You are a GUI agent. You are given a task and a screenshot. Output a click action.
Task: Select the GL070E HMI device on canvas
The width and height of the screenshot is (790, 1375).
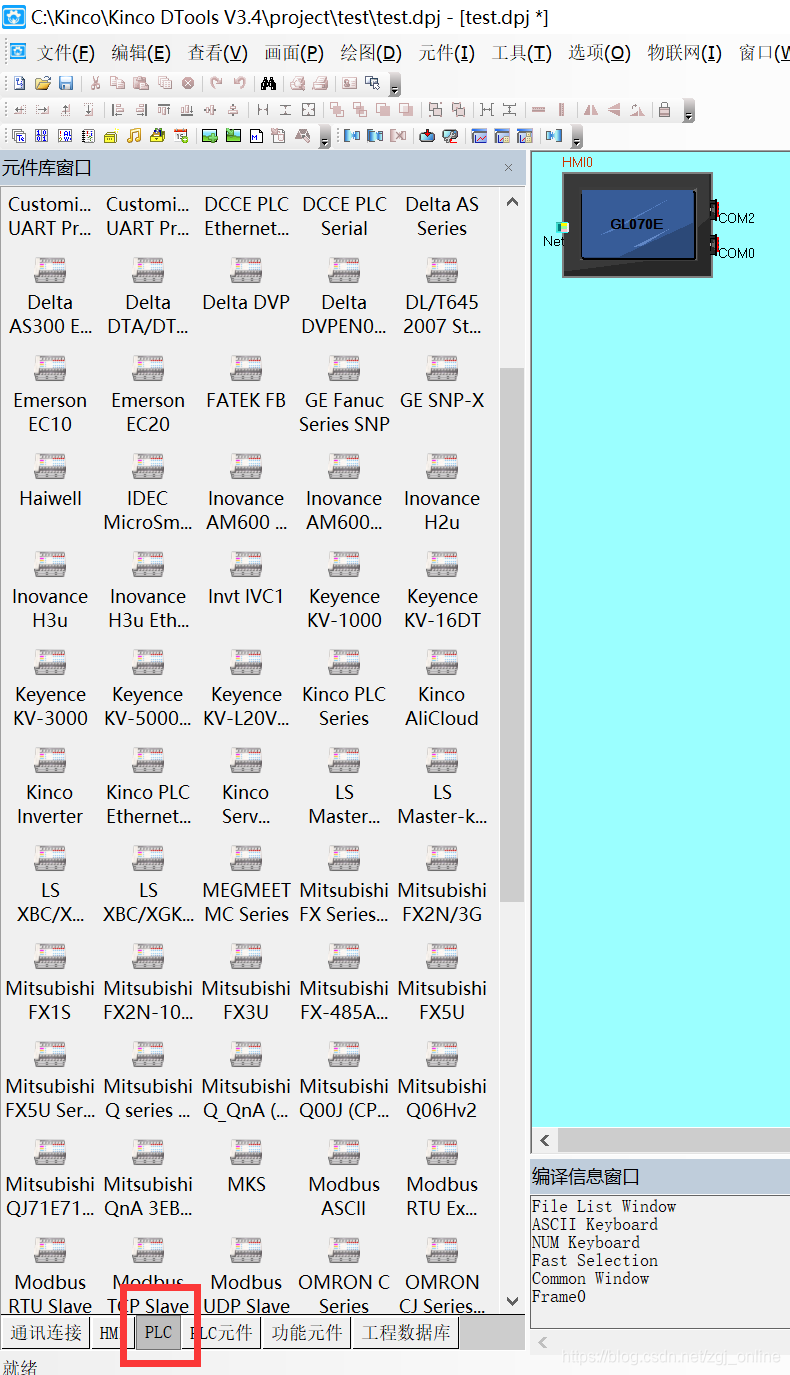click(x=637, y=224)
